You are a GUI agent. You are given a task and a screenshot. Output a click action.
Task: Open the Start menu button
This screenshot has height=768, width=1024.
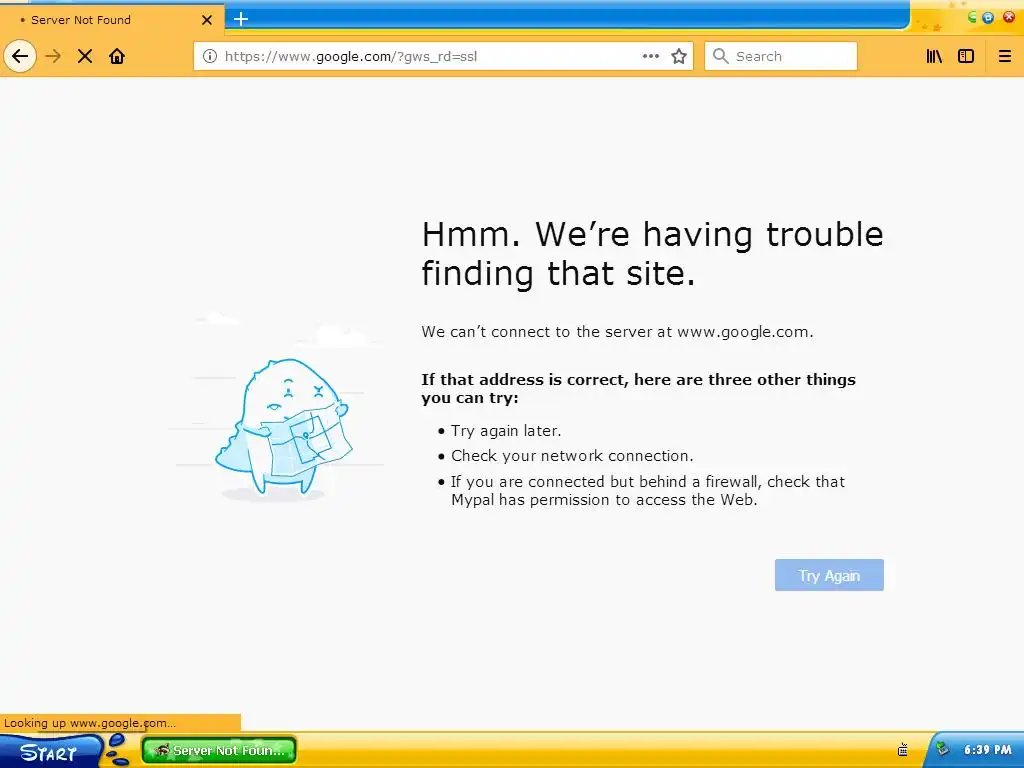coord(50,752)
